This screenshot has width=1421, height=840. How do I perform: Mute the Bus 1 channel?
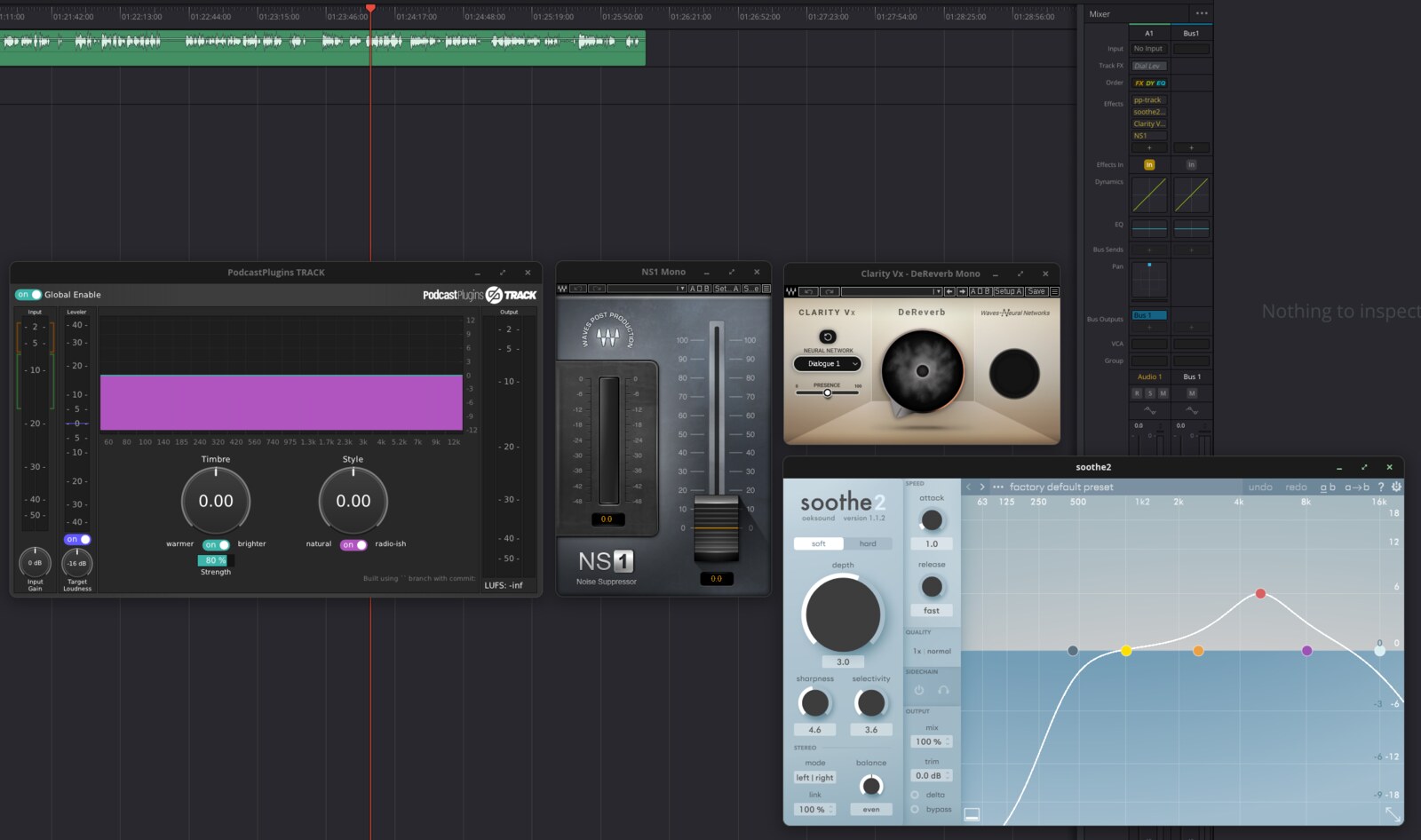[1191, 392]
